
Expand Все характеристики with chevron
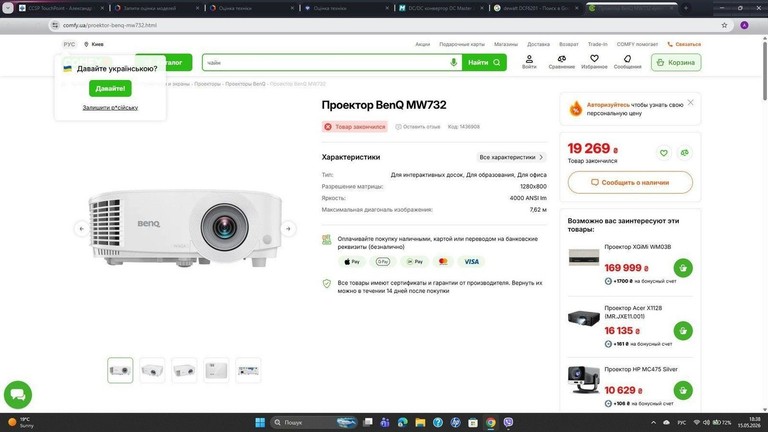[x=512, y=157]
